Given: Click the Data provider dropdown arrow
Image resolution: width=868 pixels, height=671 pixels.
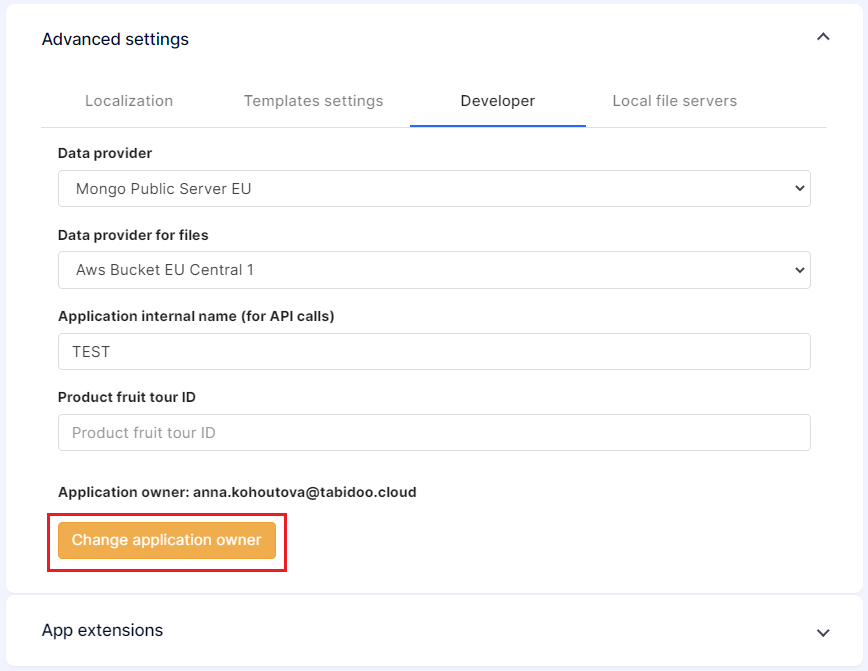Looking at the screenshot, I should 799,188.
